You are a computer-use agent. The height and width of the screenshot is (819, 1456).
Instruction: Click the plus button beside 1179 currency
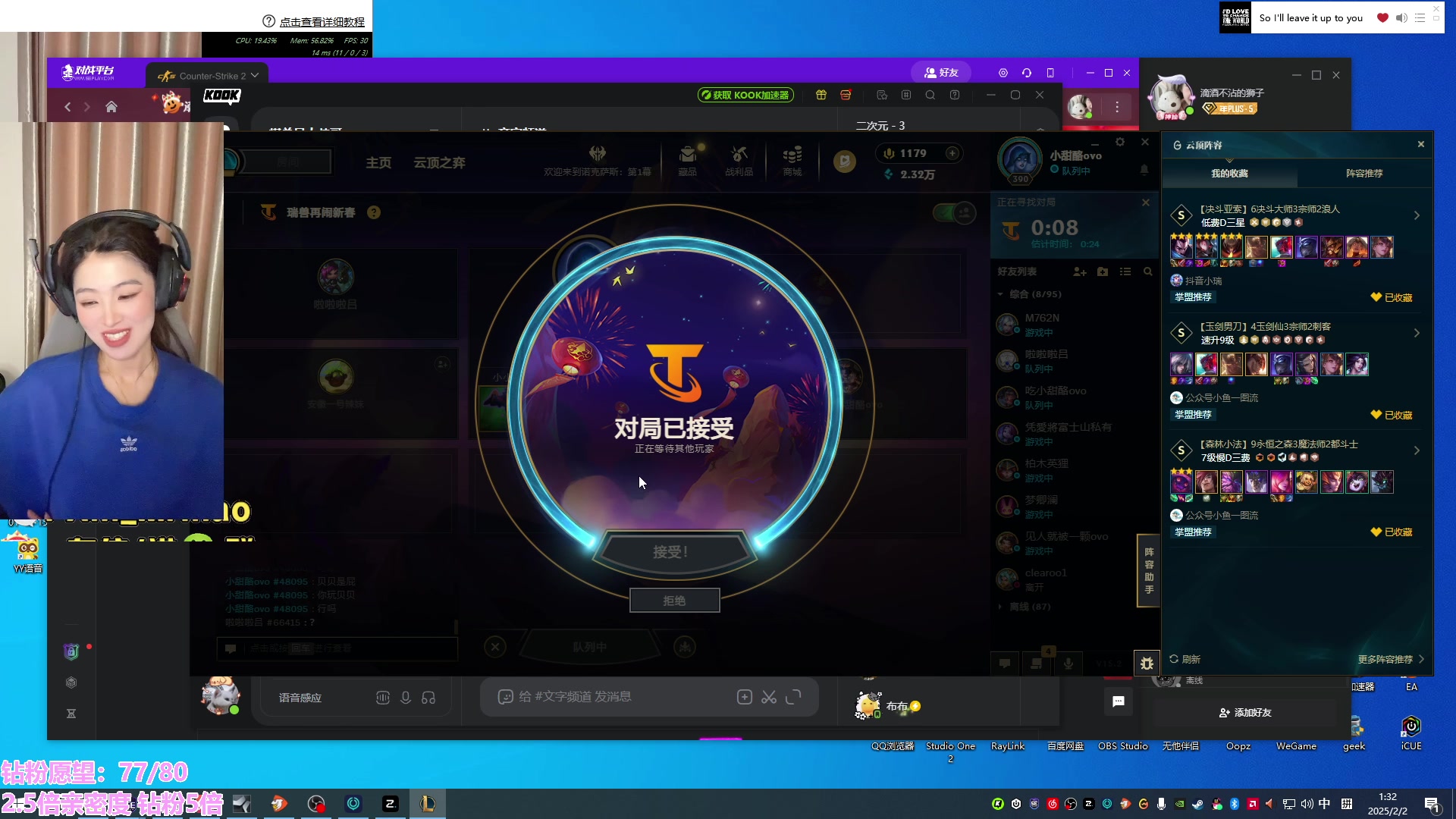click(x=952, y=153)
